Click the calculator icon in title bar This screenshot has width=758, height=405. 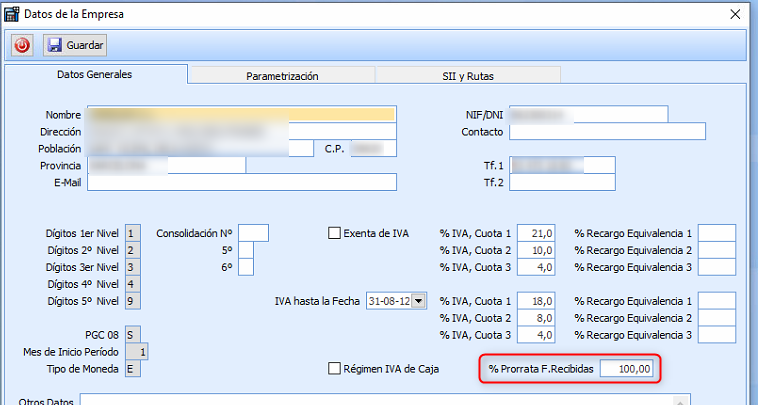coord(11,12)
